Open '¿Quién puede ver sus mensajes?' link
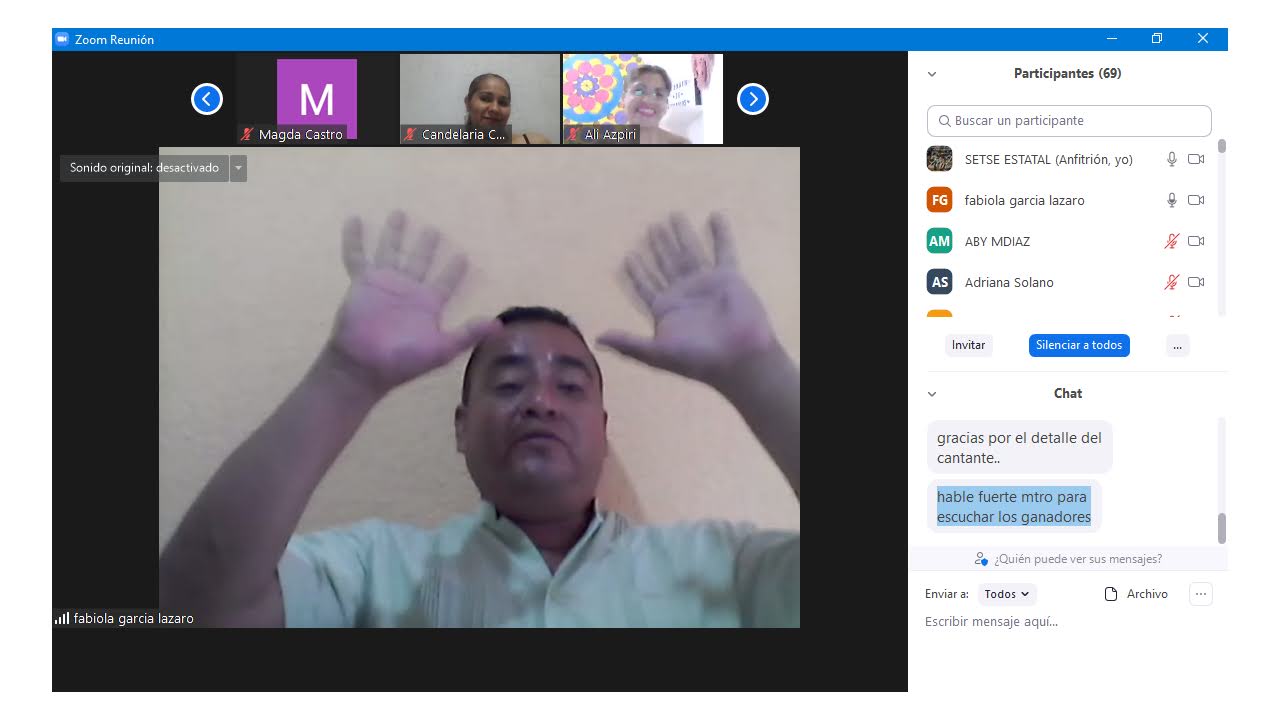This screenshot has height=720, width=1280. pos(1068,559)
